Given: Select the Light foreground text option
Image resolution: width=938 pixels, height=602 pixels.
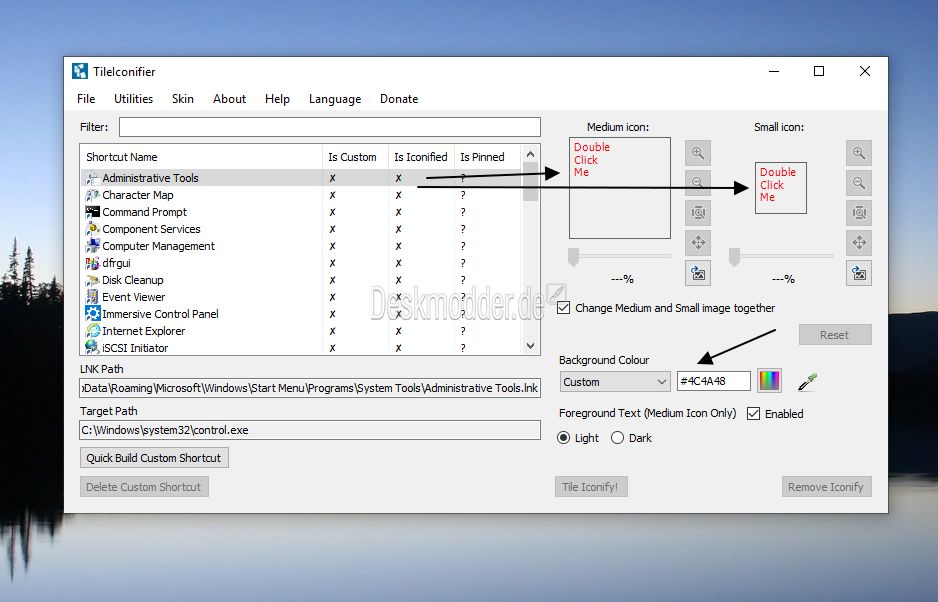Looking at the screenshot, I should pos(563,438).
